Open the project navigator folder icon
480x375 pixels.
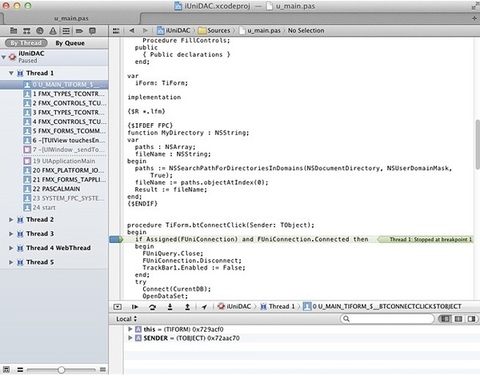[x=14, y=31]
